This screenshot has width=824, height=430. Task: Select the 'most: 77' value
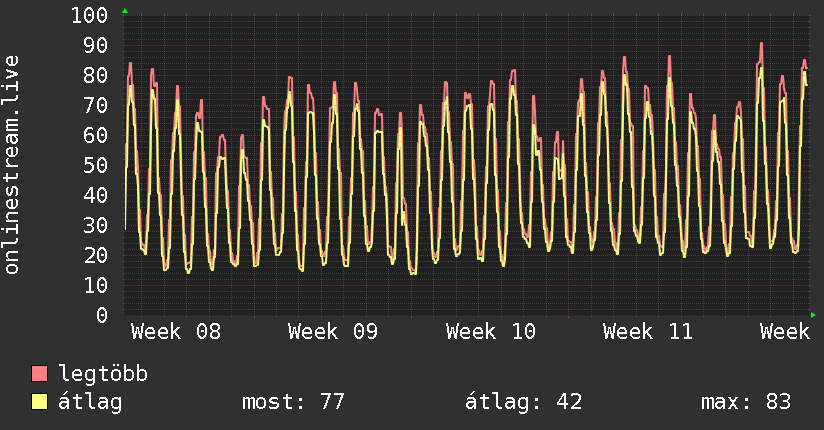point(293,402)
